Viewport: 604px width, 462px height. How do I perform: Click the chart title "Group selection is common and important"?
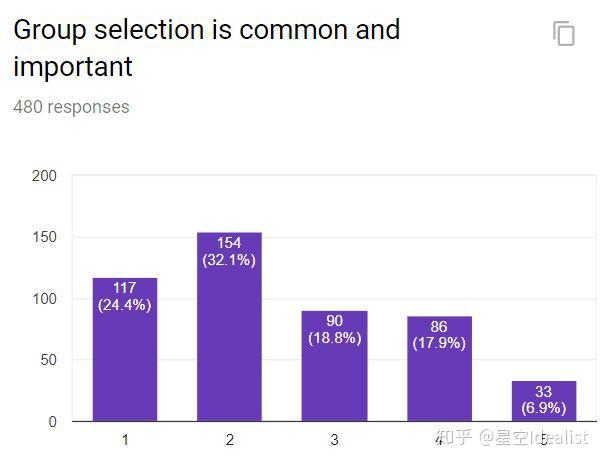206,48
